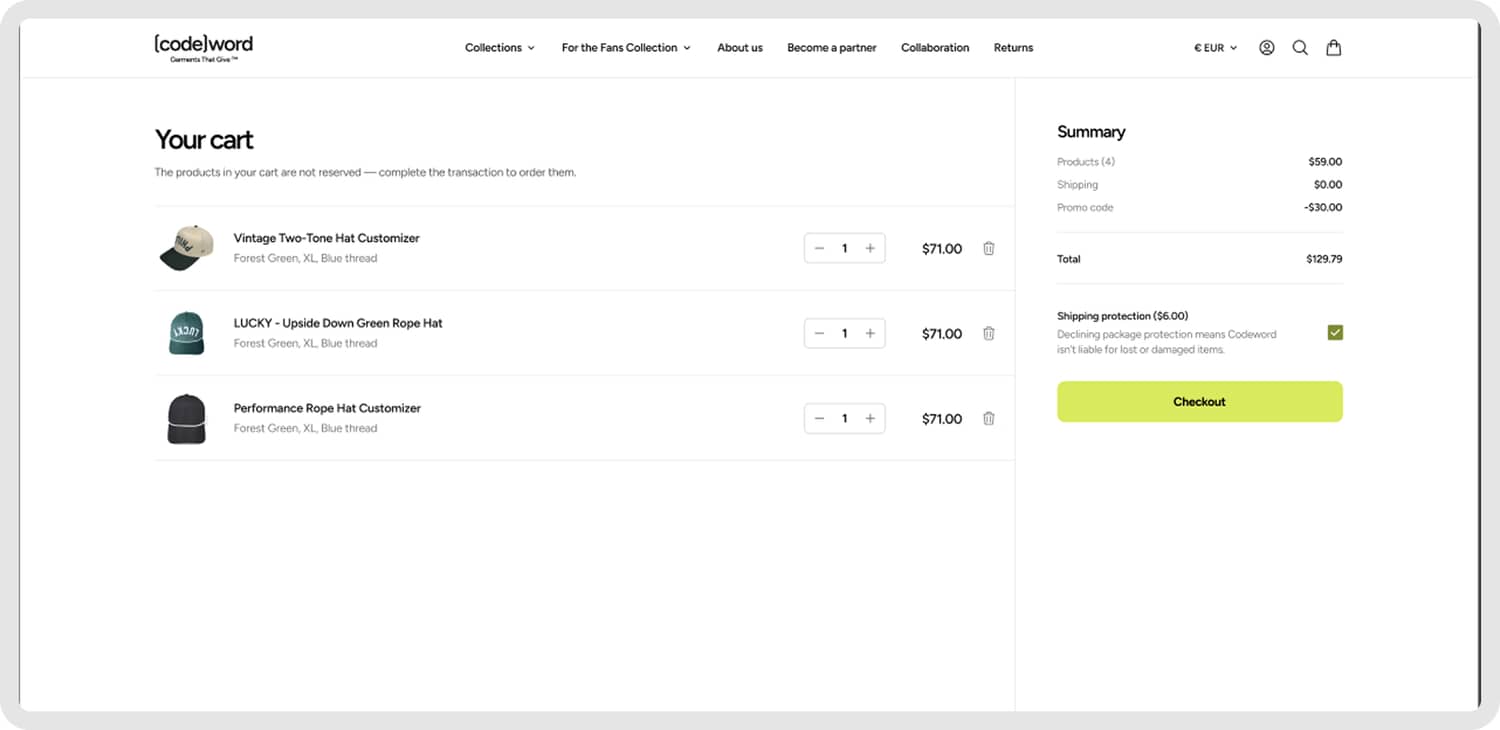Open the account profile icon
This screenshot has width=1500, height=730.
coord(1267,48)
